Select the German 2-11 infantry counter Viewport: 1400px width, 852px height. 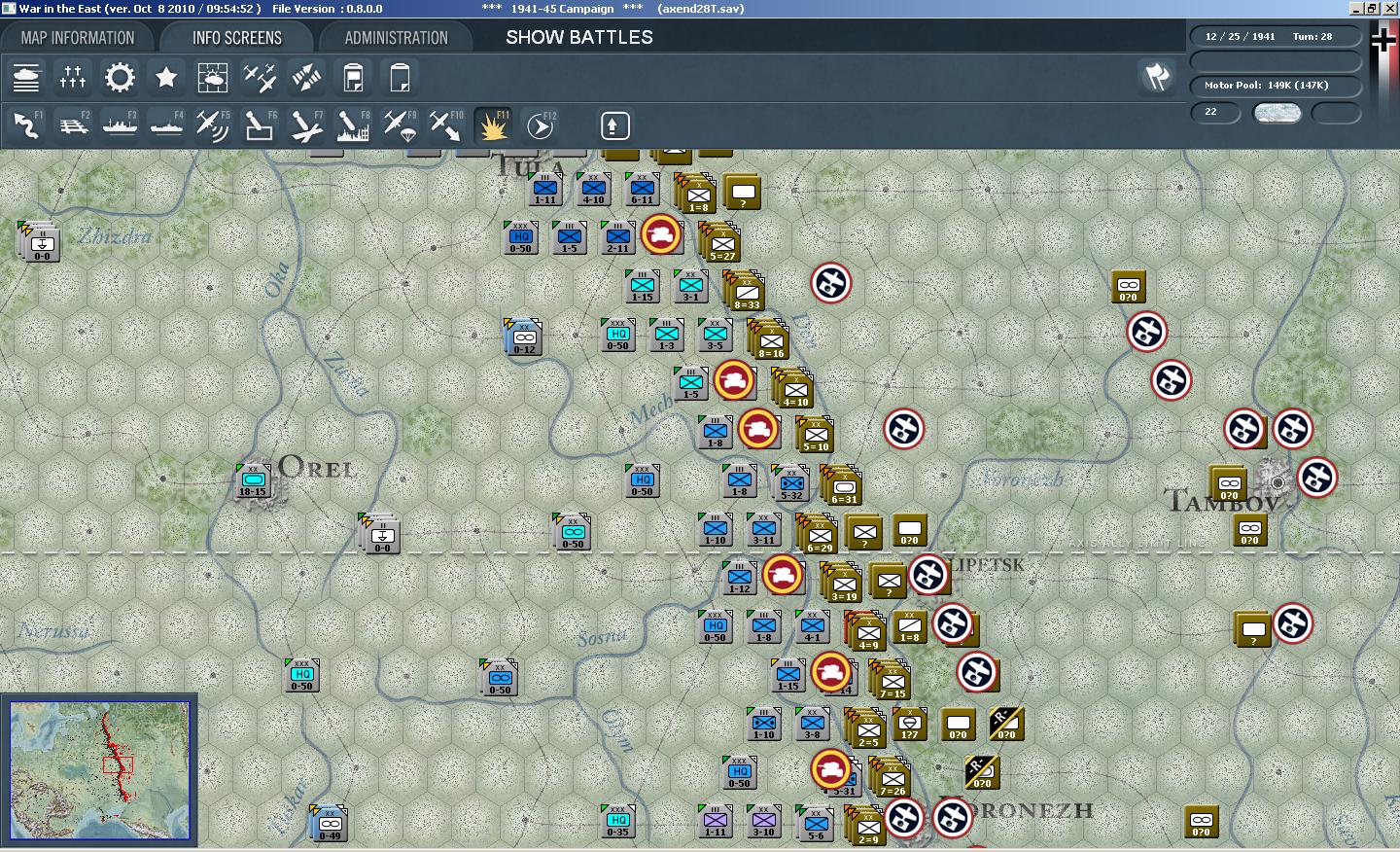point(618,238)
